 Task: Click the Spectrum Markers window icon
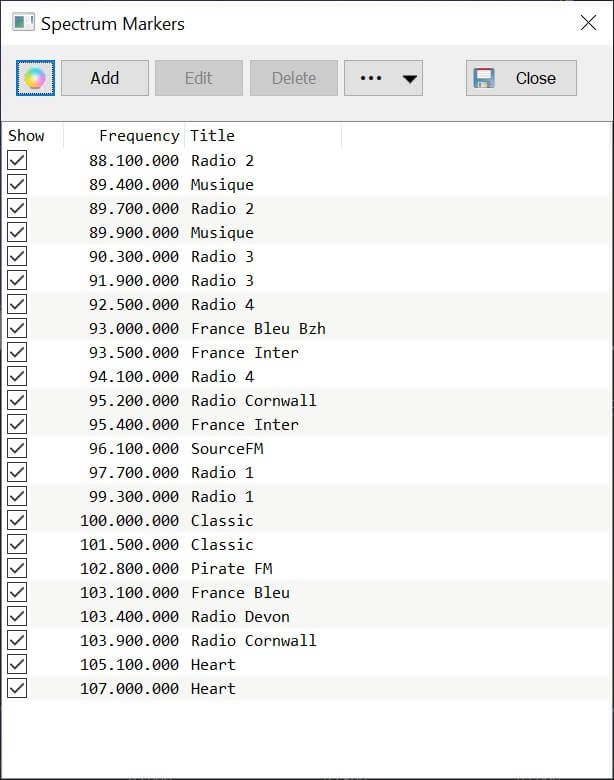point(23,23)
